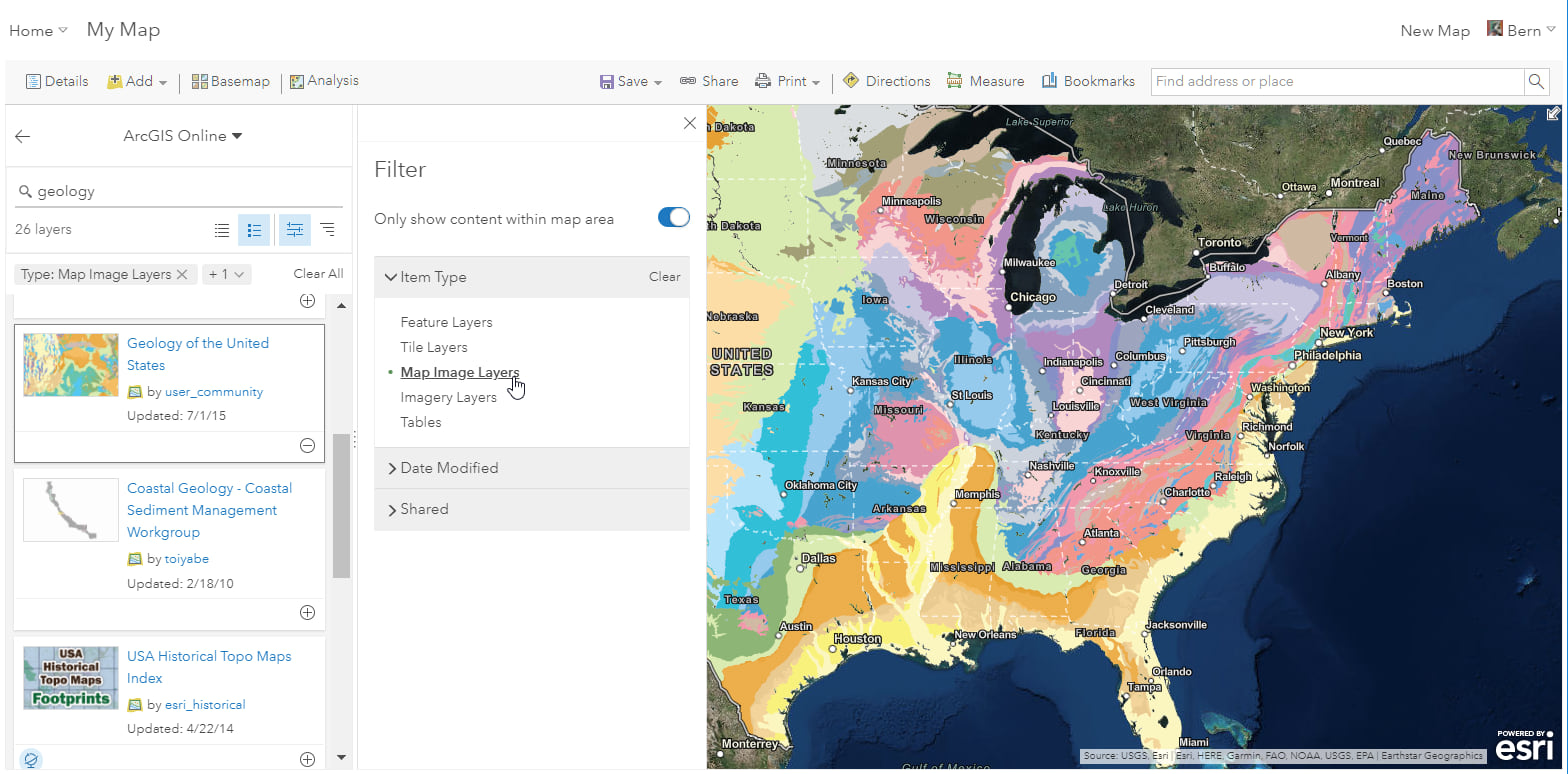
Task: Click the My Map title
Action: click(124, 30)
